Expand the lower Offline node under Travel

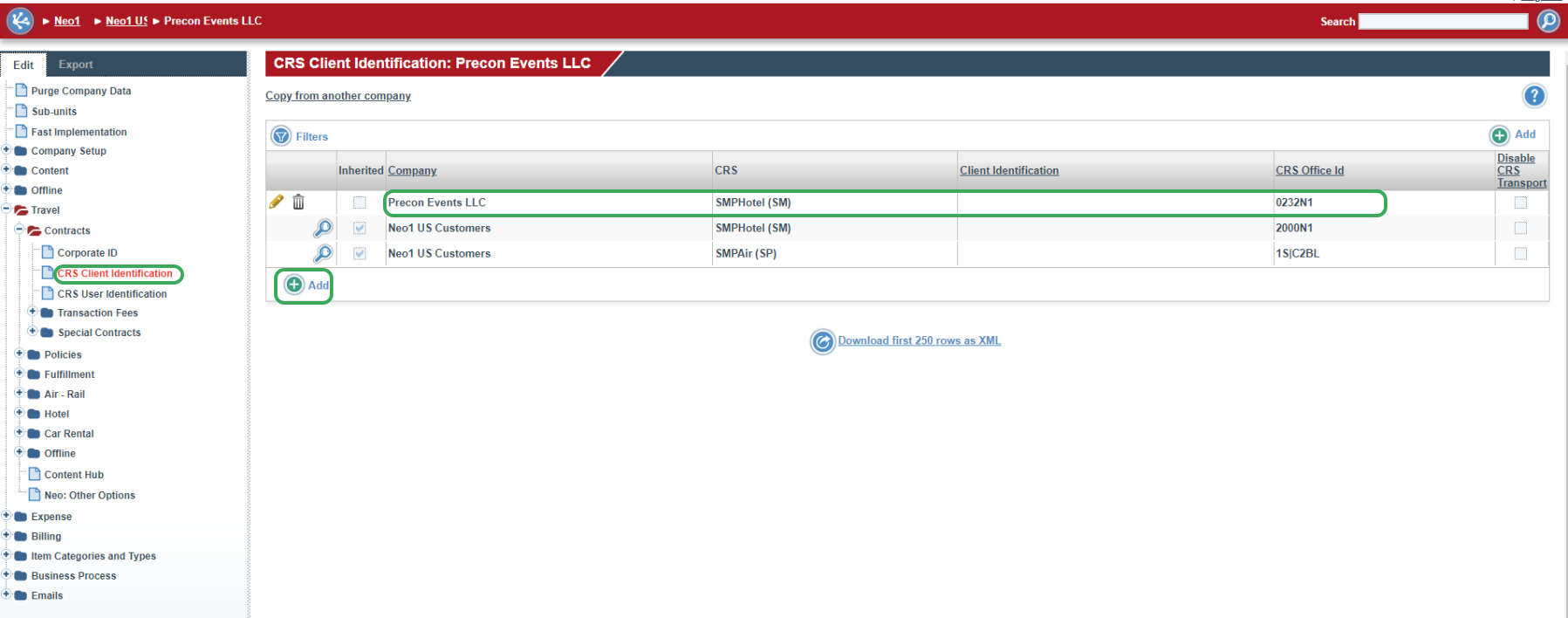(19, 452)
